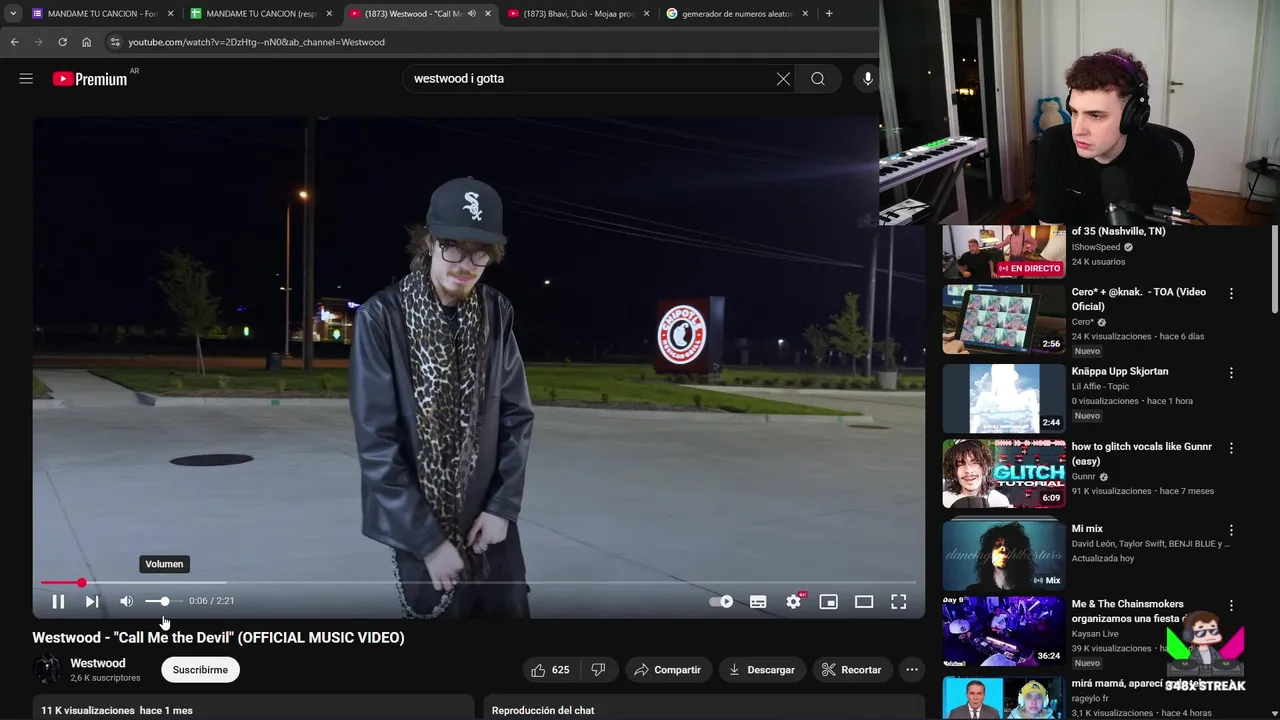Screen dimensions: 1280x720
Task: Click the Compartir share button
Action: pyautogui.click(x=668, y=670)
